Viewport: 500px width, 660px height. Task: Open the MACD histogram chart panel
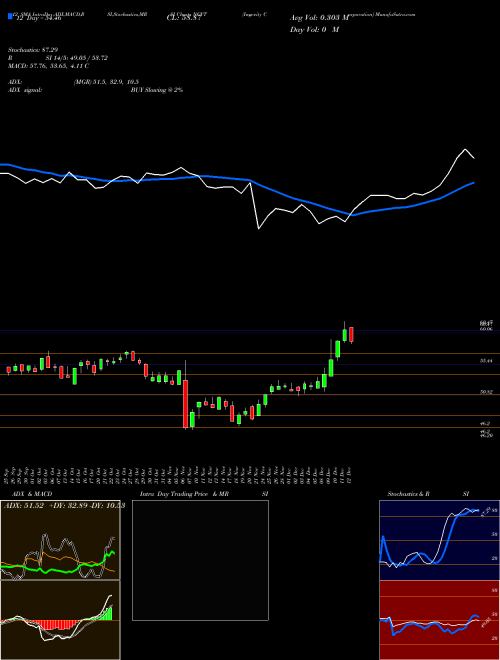[60, 620]
